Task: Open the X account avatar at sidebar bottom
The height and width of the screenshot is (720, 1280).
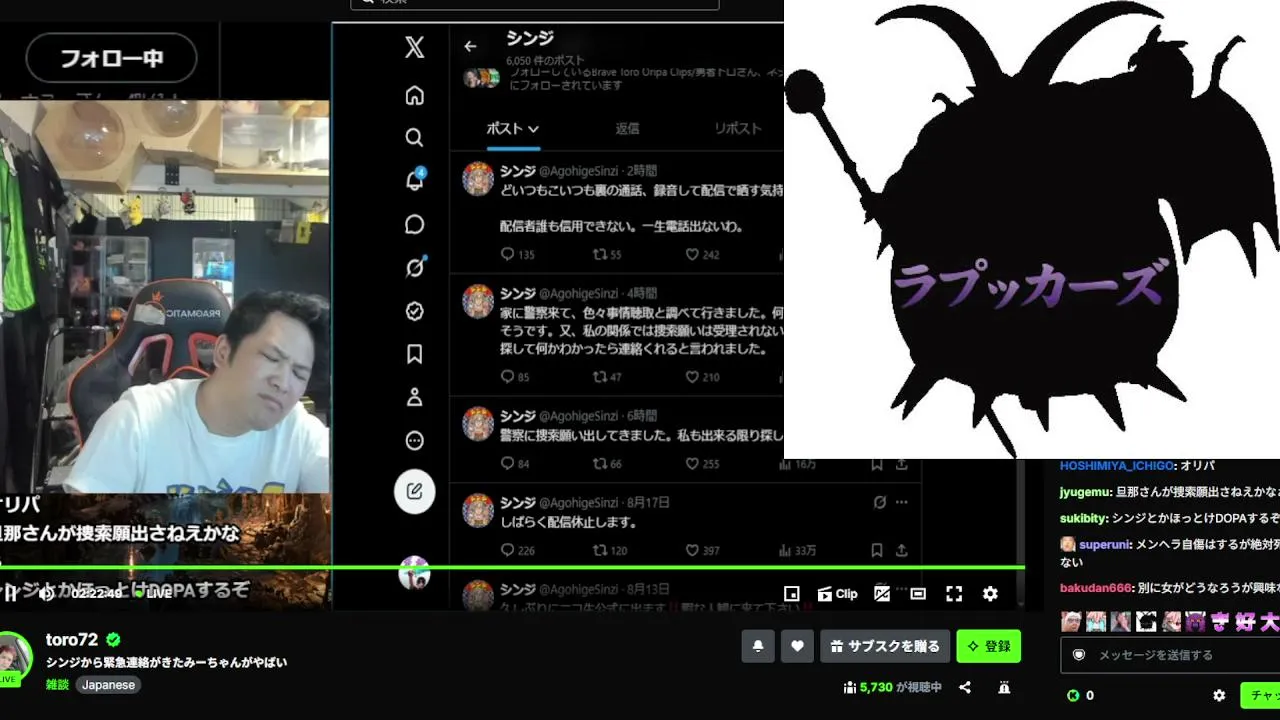Action: pos(414,573)
